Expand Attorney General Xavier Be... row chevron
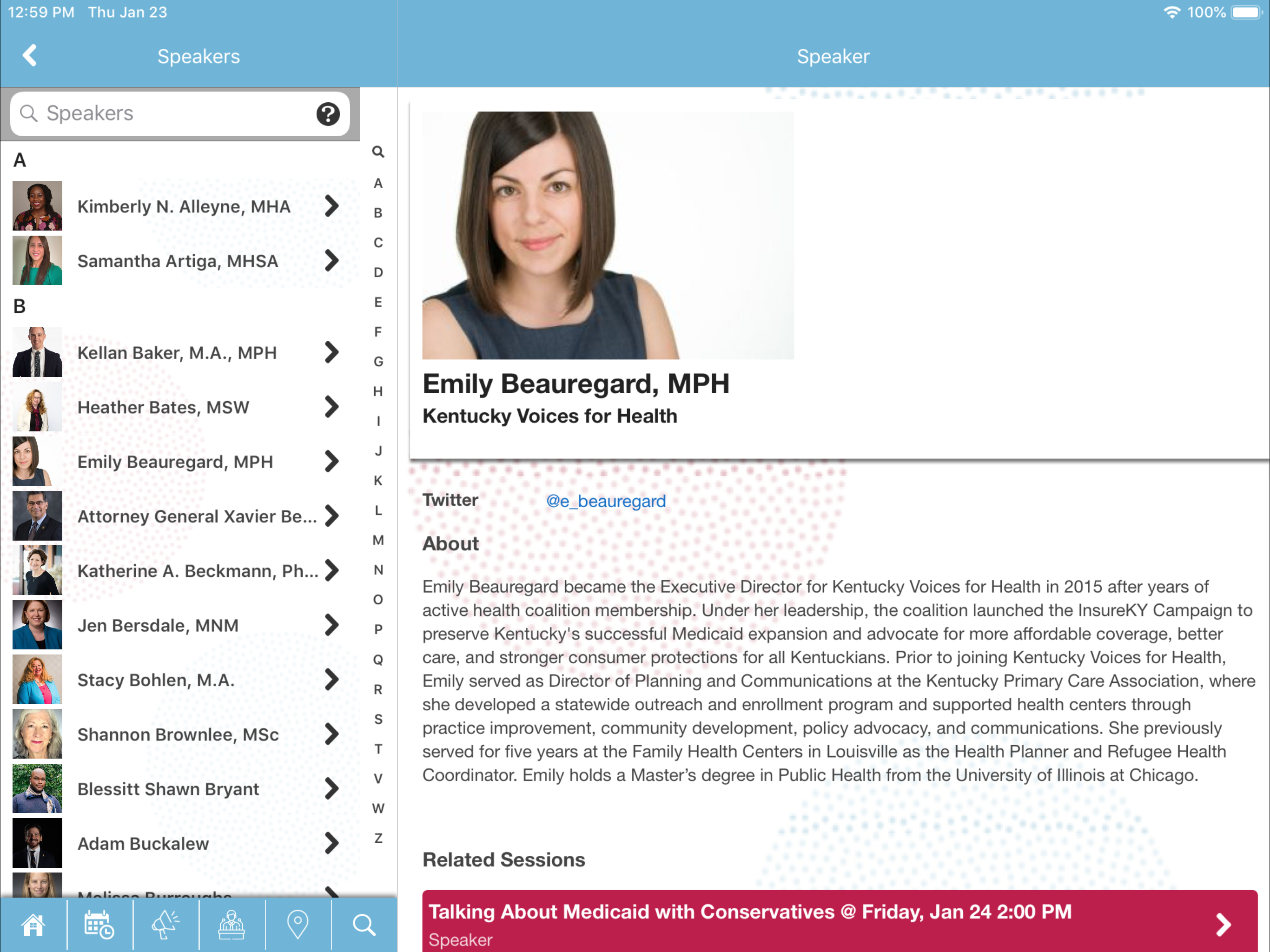Image resolution: width=1270 pixels, height=952 pixels. pos(331,516)
